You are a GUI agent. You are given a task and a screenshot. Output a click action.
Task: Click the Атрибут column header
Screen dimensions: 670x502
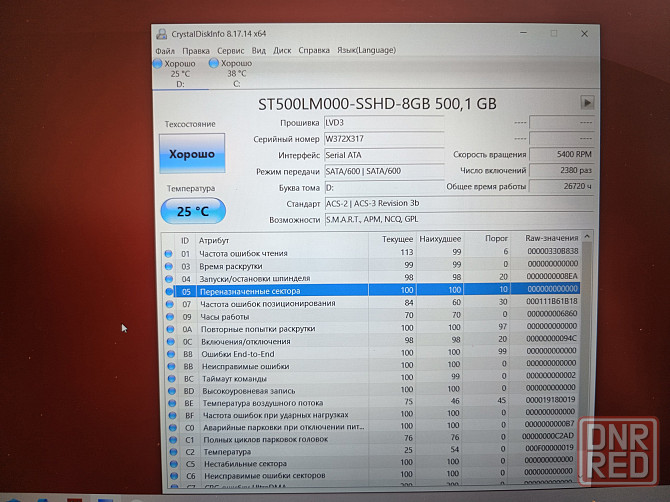point(282,241)
